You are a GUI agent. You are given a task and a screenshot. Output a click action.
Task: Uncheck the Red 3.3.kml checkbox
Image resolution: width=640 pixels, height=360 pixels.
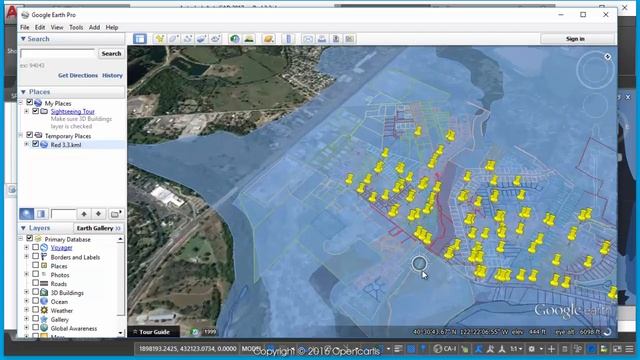click(36, 144)
